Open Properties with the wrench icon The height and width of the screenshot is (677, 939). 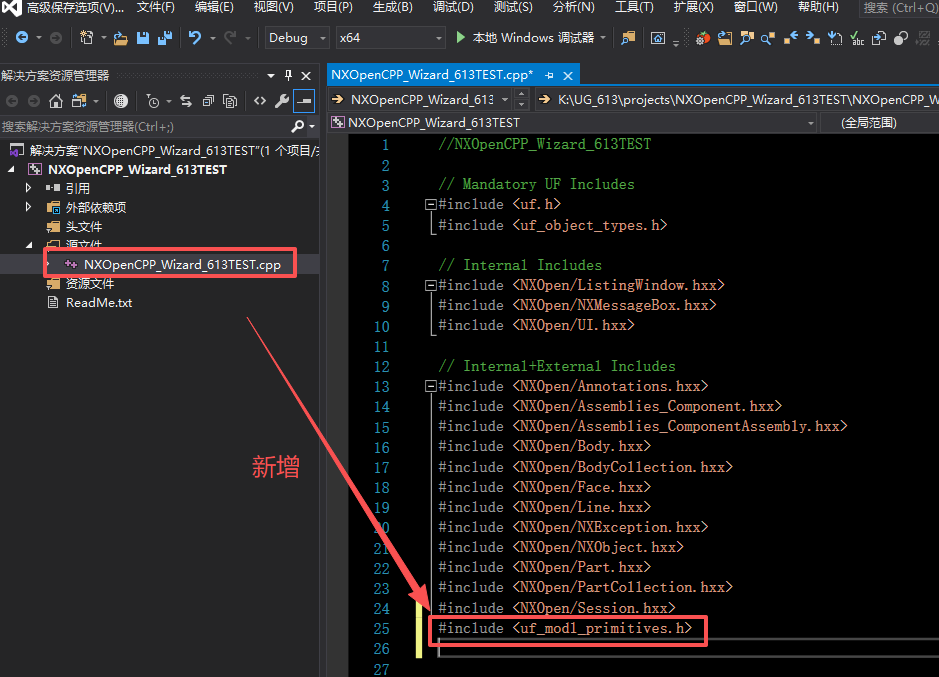tap(282, 101)
